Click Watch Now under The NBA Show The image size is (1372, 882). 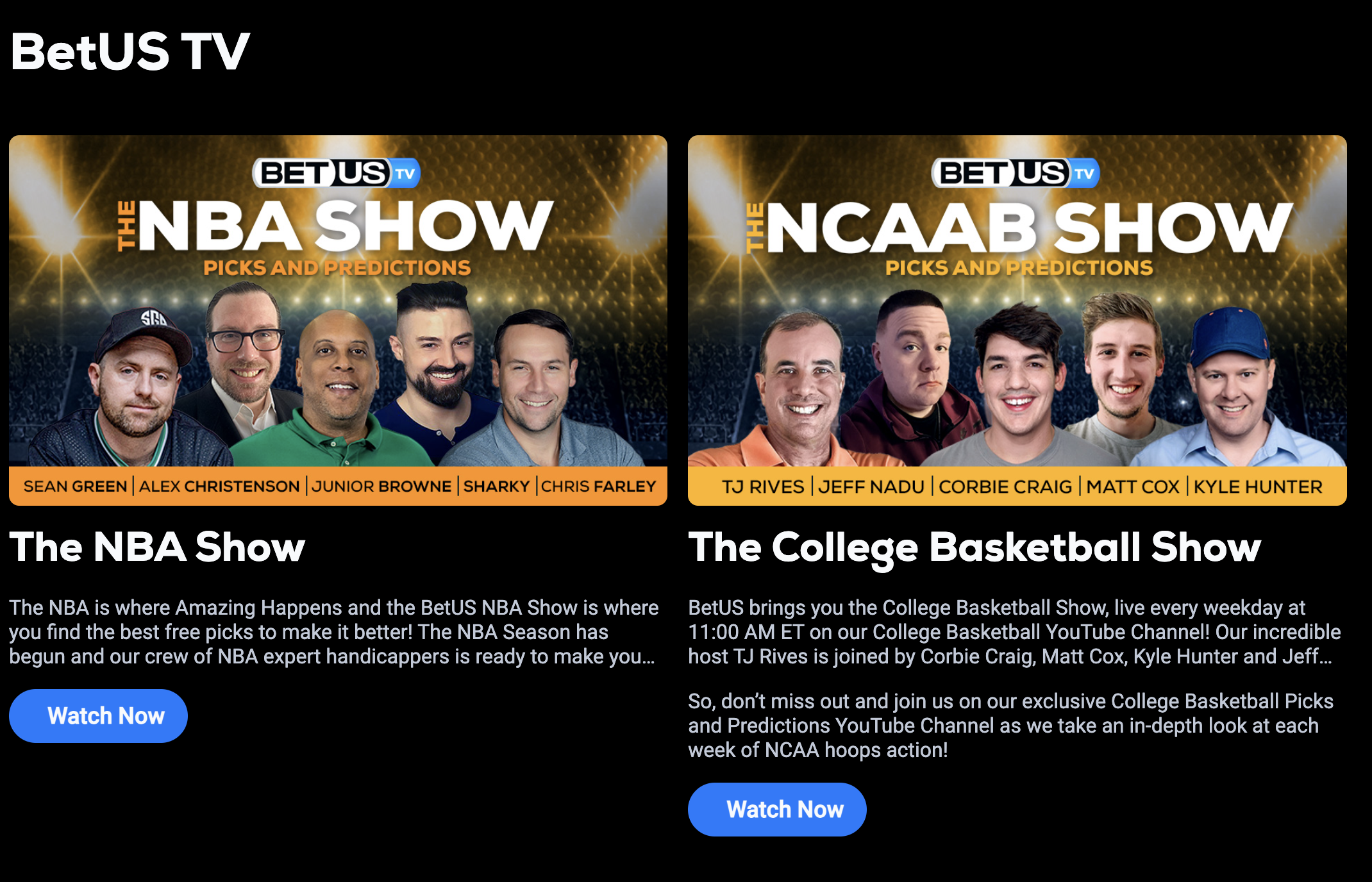coord(98,715)
